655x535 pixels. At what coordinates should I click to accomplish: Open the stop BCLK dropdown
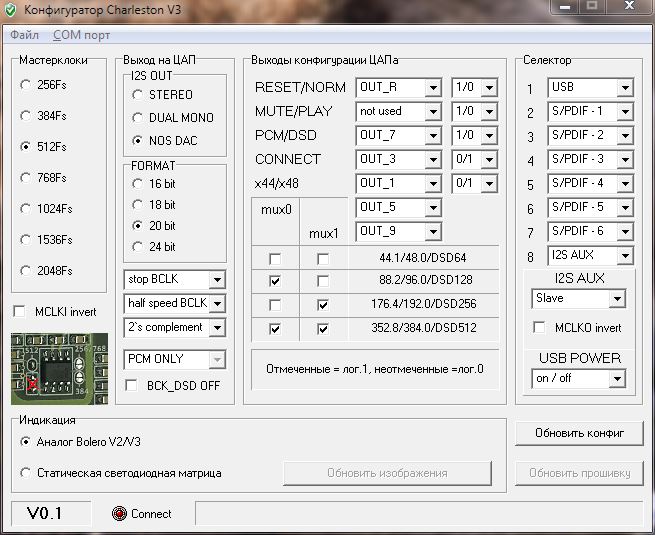(x=175, y=279)
